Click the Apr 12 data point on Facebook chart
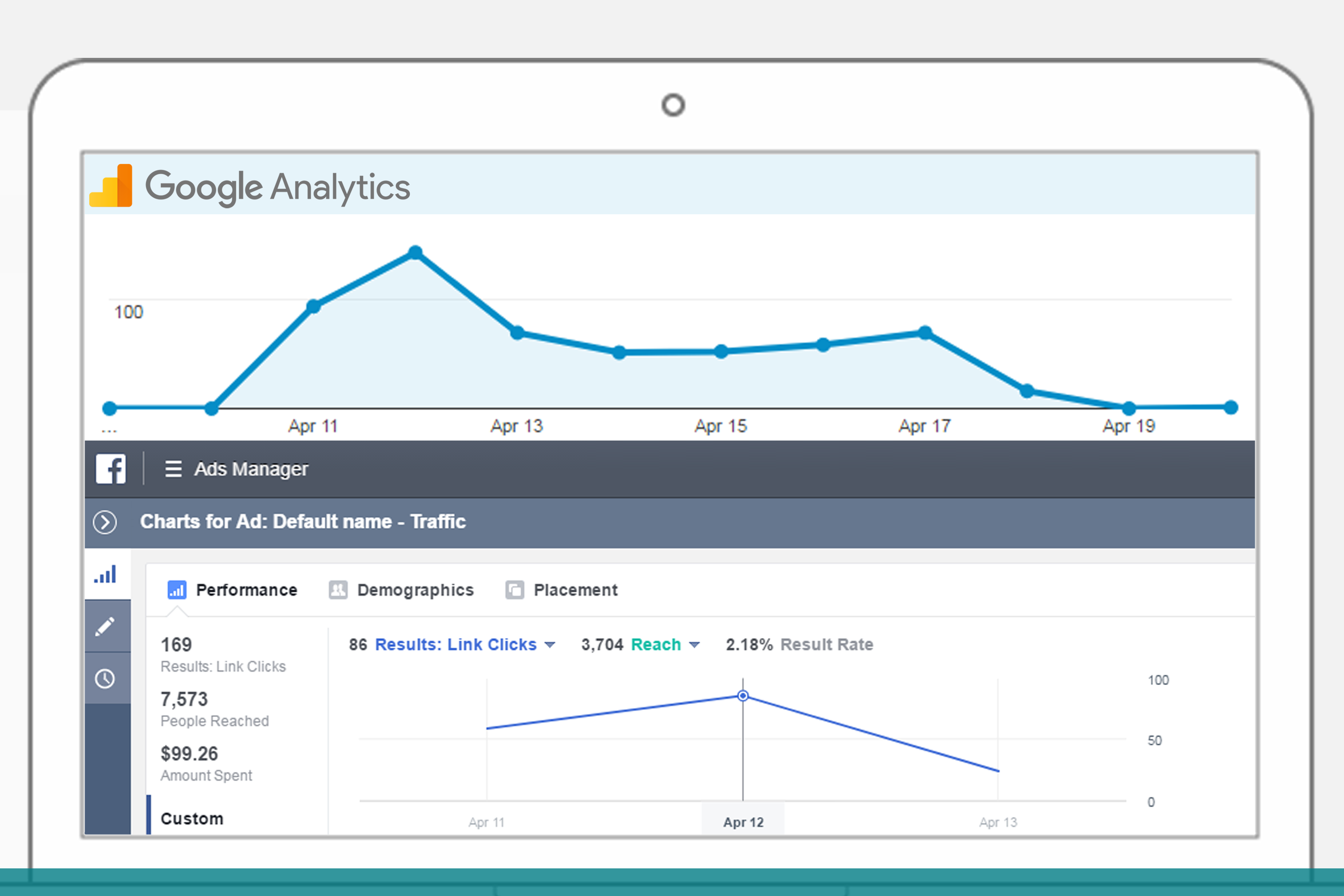Image resolution: width=1344 pixels, height=896 pixels. pos(743,696)
